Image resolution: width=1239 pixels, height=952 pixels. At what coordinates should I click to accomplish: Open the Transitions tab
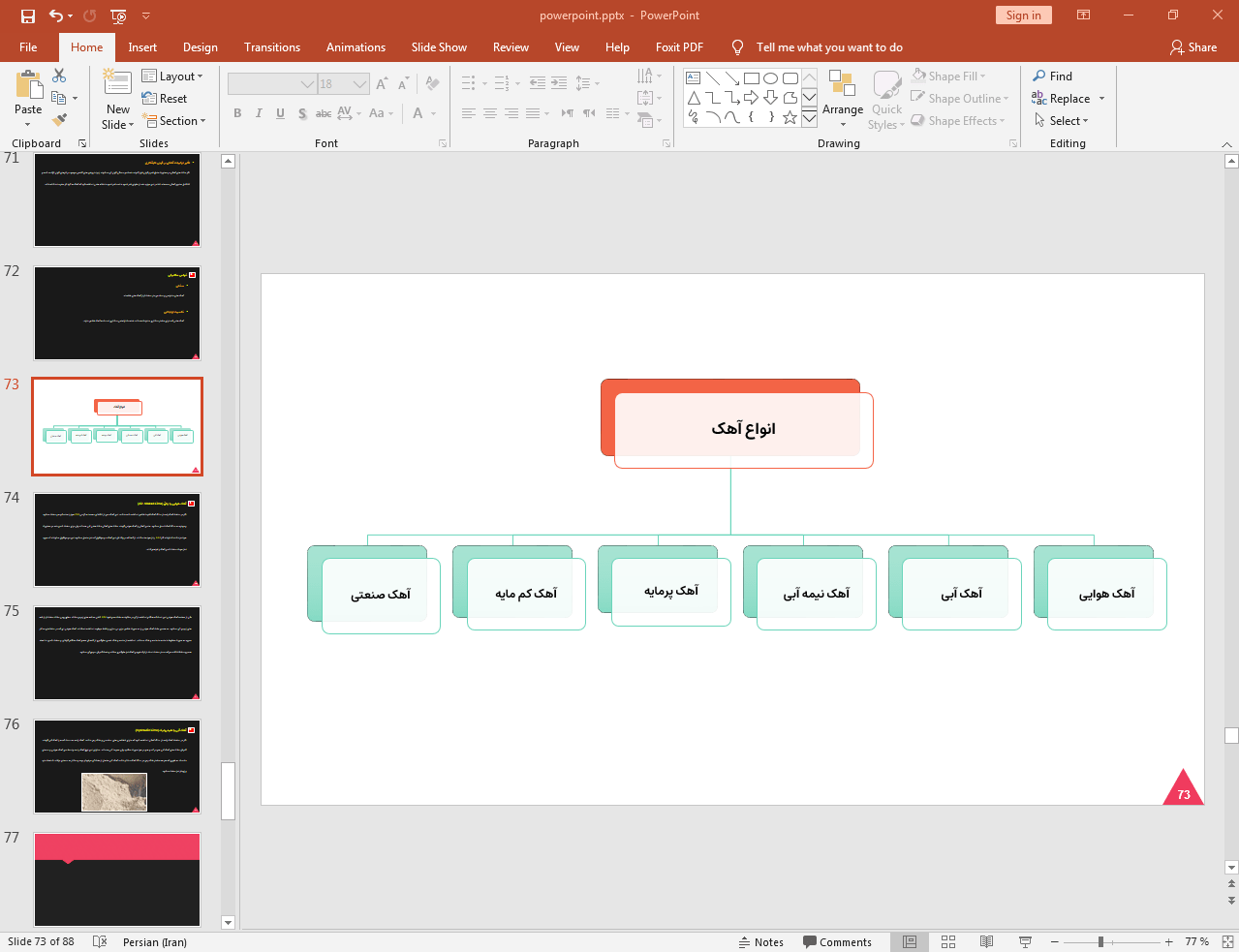[x=271, y=47]
